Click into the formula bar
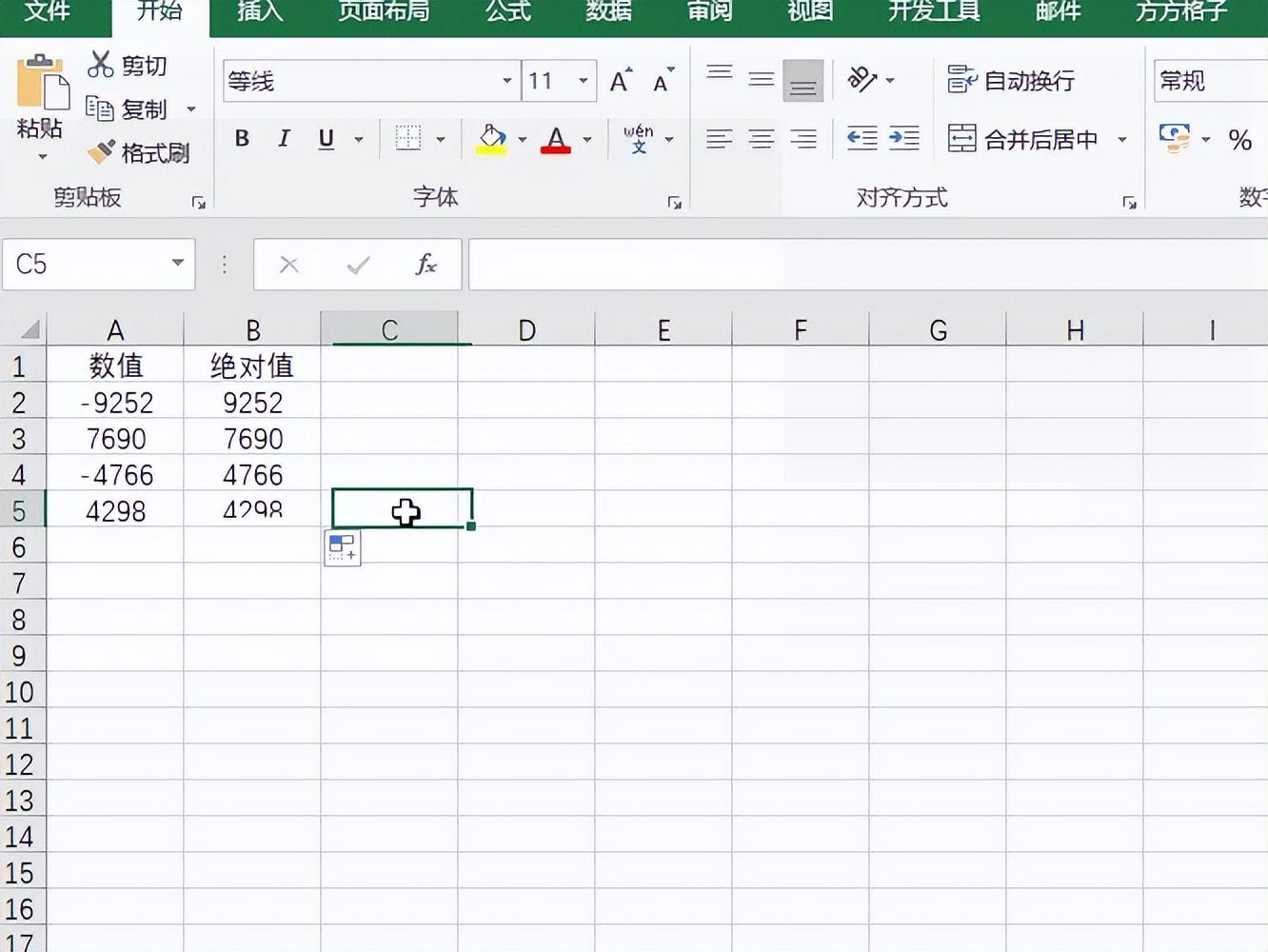1268x952 pixels. [868, 264]
